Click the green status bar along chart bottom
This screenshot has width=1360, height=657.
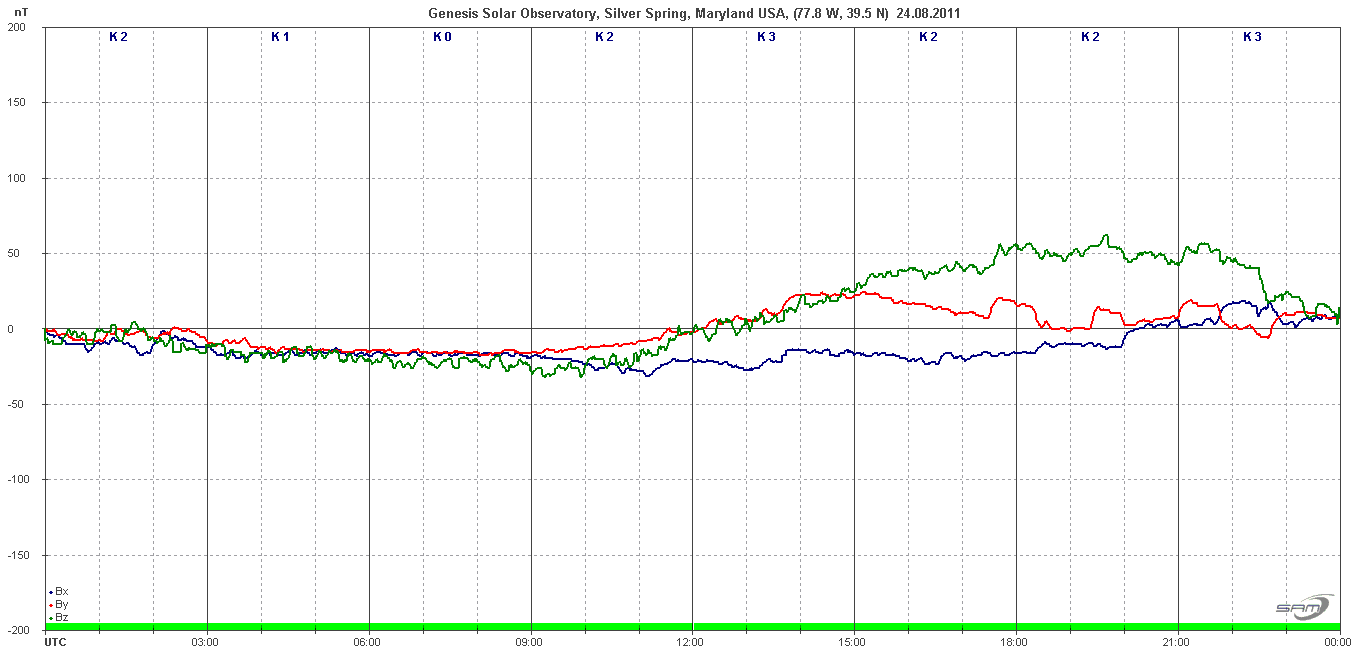(692, 627)
